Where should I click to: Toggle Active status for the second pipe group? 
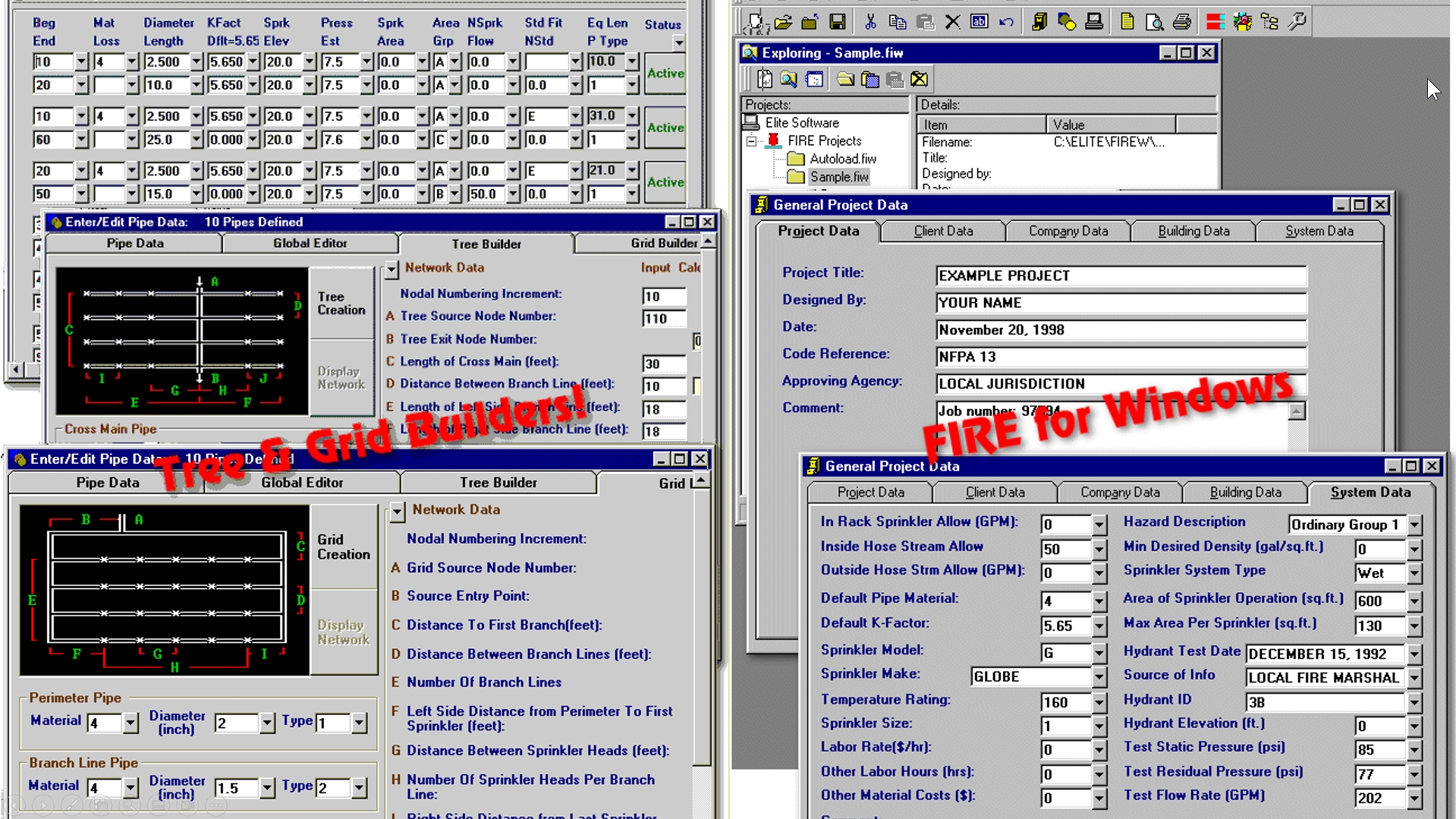pyautogui.click(x=665, y=128)
